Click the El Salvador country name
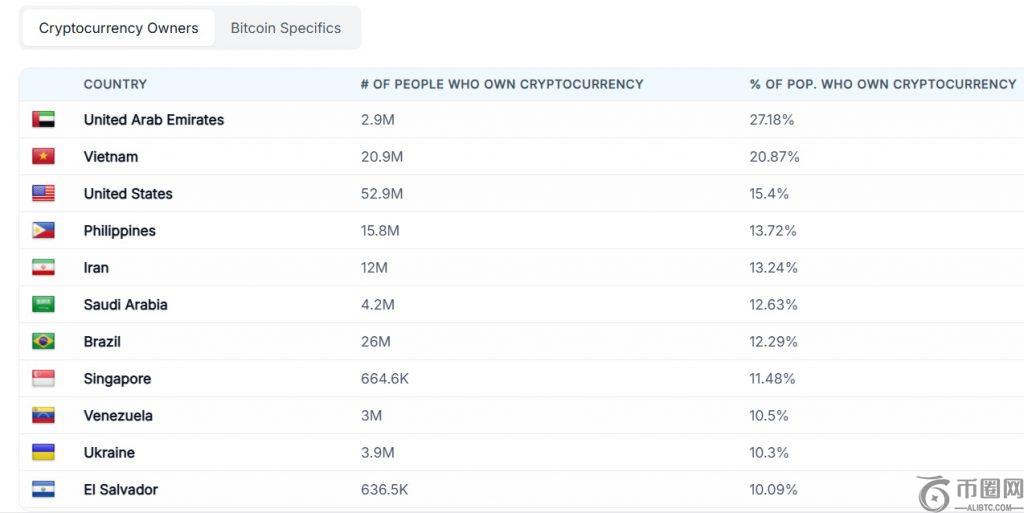Viewport: 1024px width, 513px height. coord(121,490)
